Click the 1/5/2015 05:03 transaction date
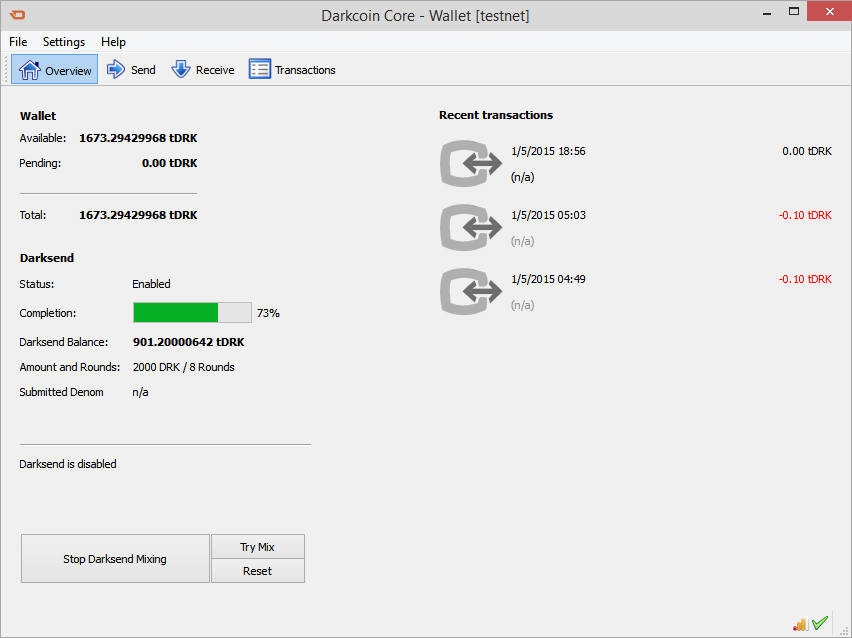The image size is (852, 638). tap(548, 215)
